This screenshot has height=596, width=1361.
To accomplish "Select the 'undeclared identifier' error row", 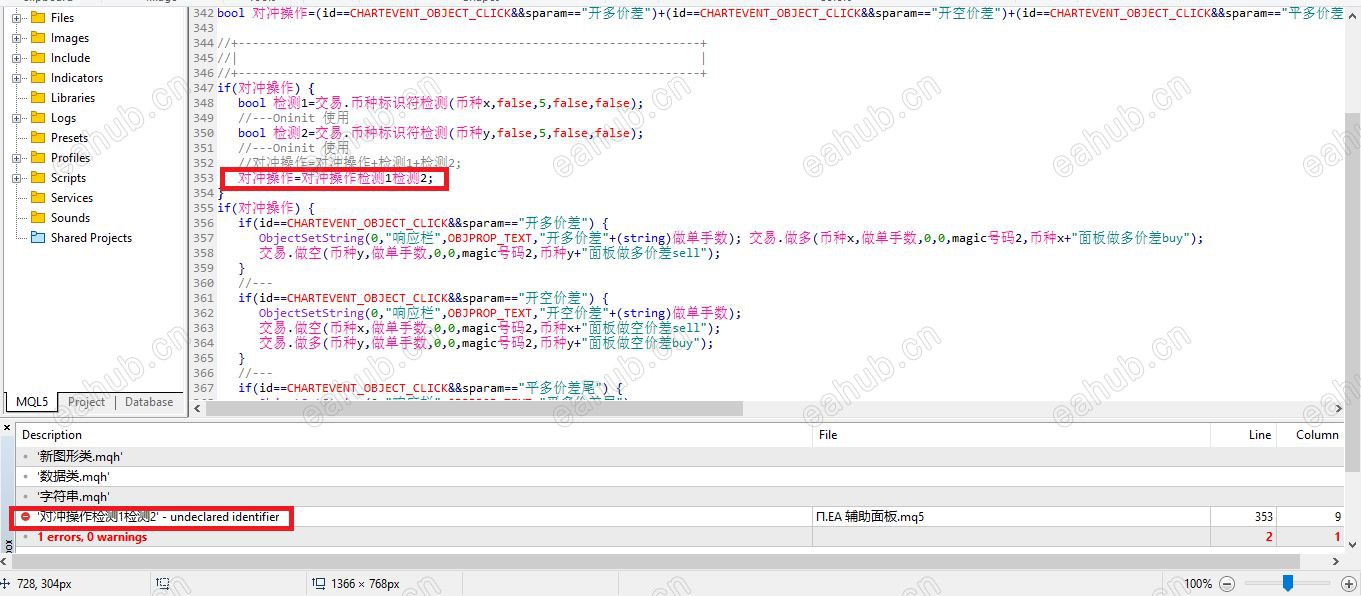I will click(x=680, y=517).
